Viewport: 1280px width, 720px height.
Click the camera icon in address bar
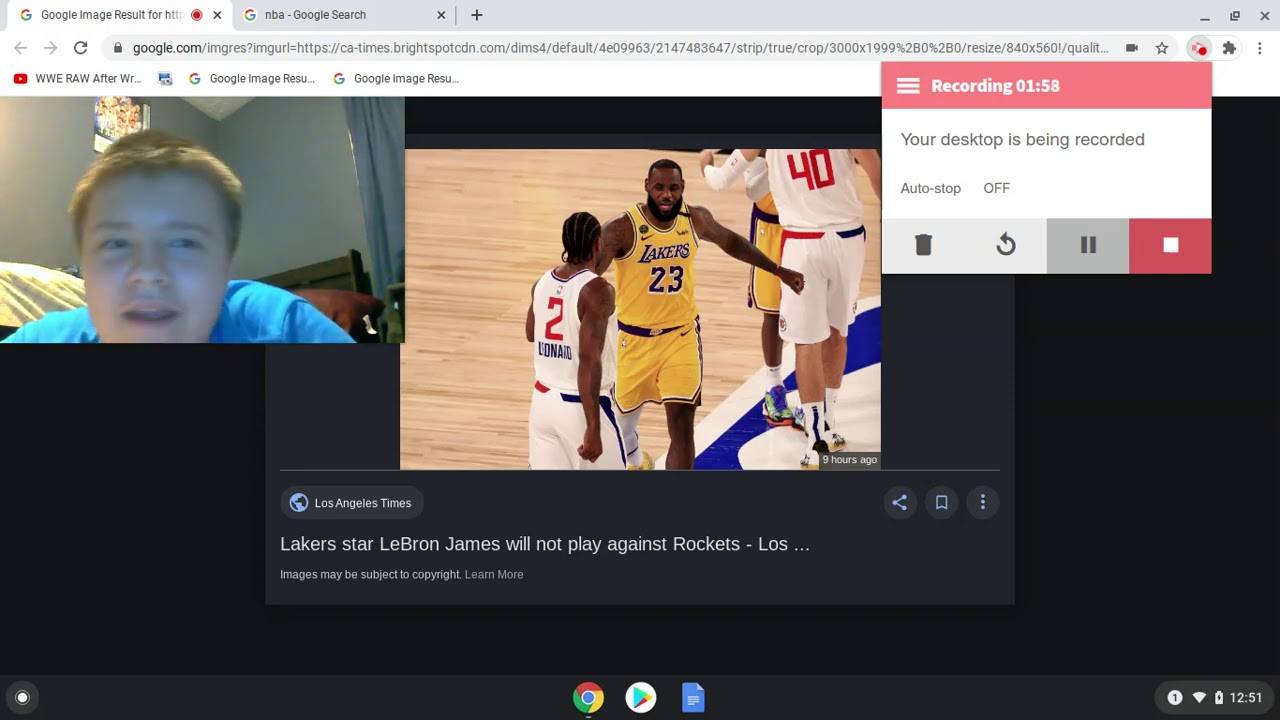tap(1132, 48)
